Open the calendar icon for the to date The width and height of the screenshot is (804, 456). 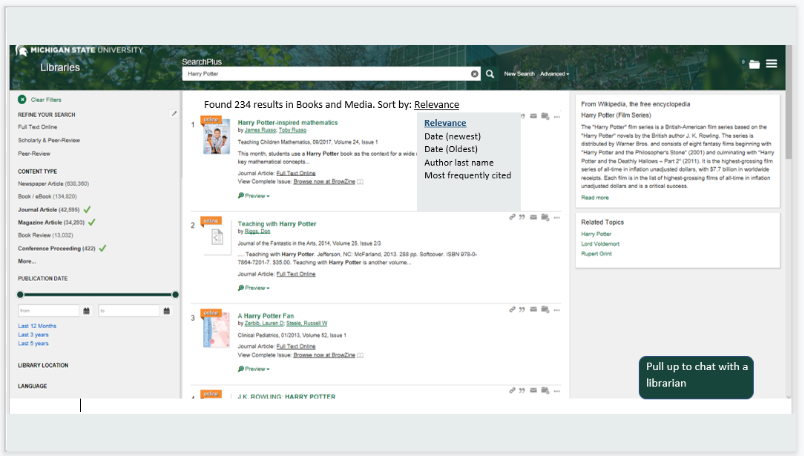[167, 311]
